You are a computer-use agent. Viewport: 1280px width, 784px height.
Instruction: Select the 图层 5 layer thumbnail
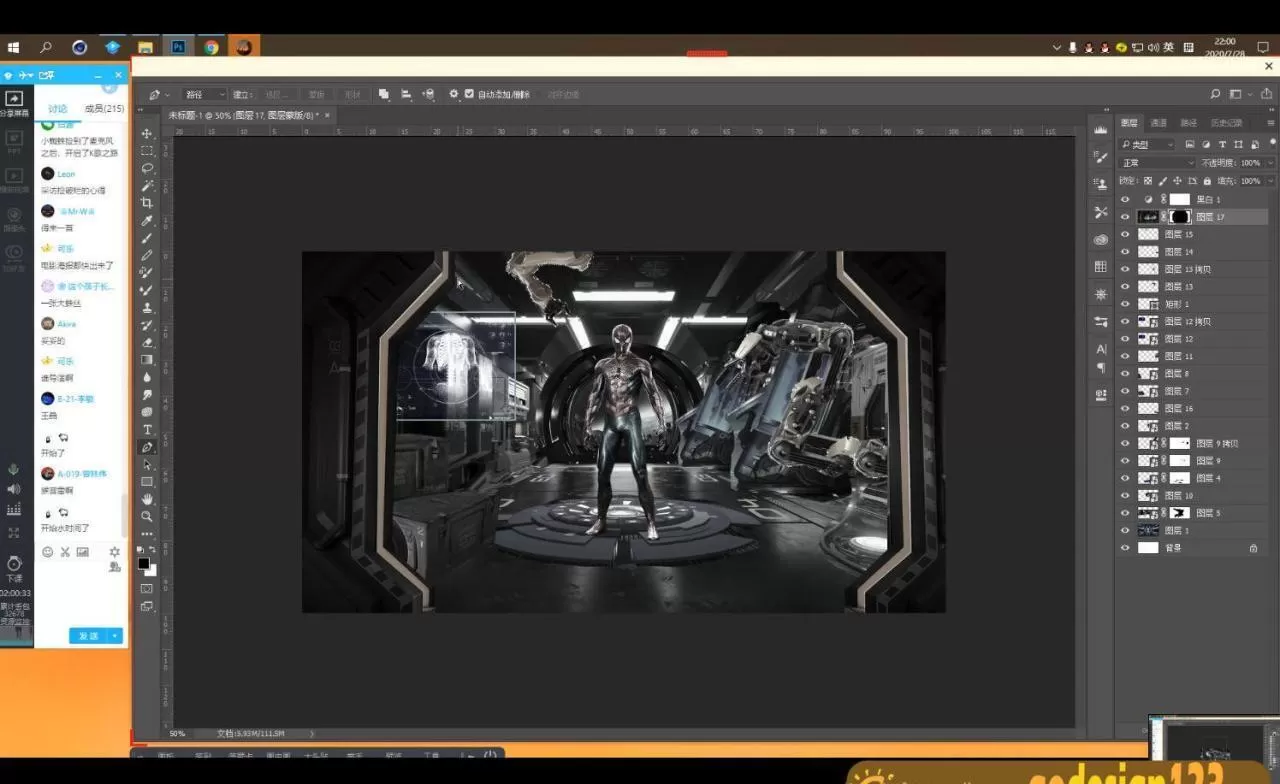click(x=1148, y=513)
